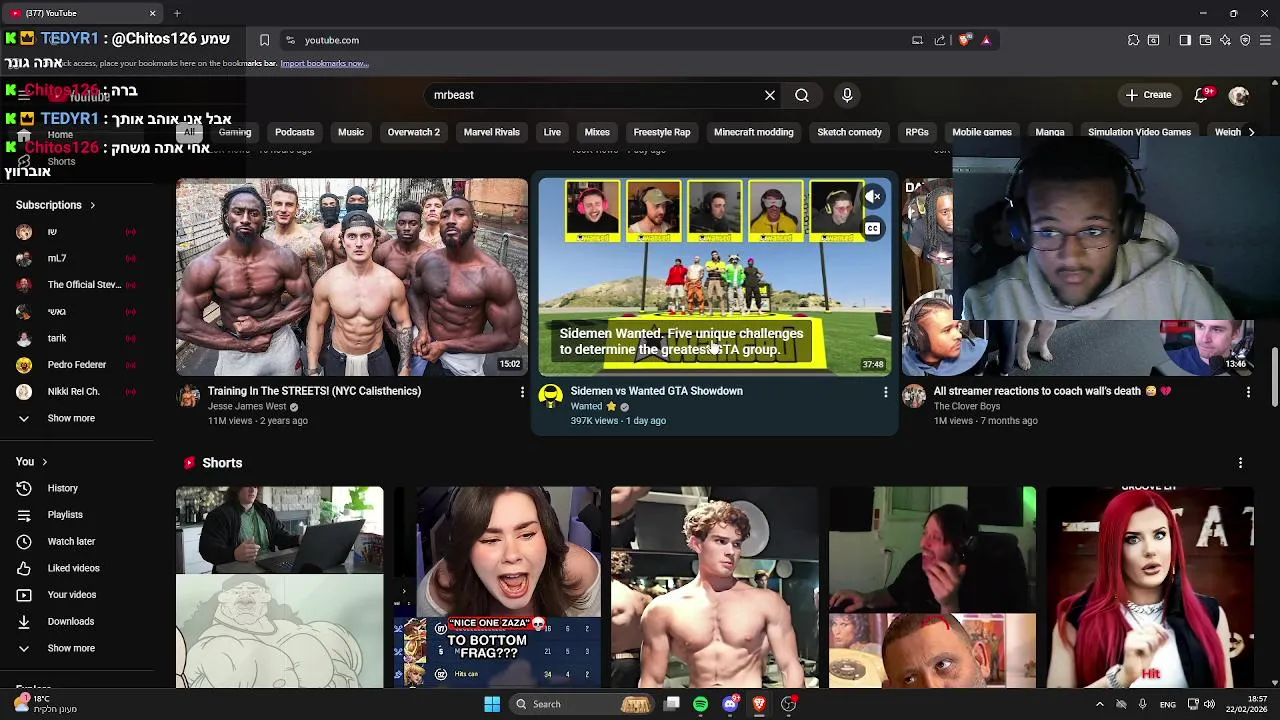Click the page vertical scrollbar thumb
The height and width of the screenshot is (720, 1280).
click(x=1274, y=378)
